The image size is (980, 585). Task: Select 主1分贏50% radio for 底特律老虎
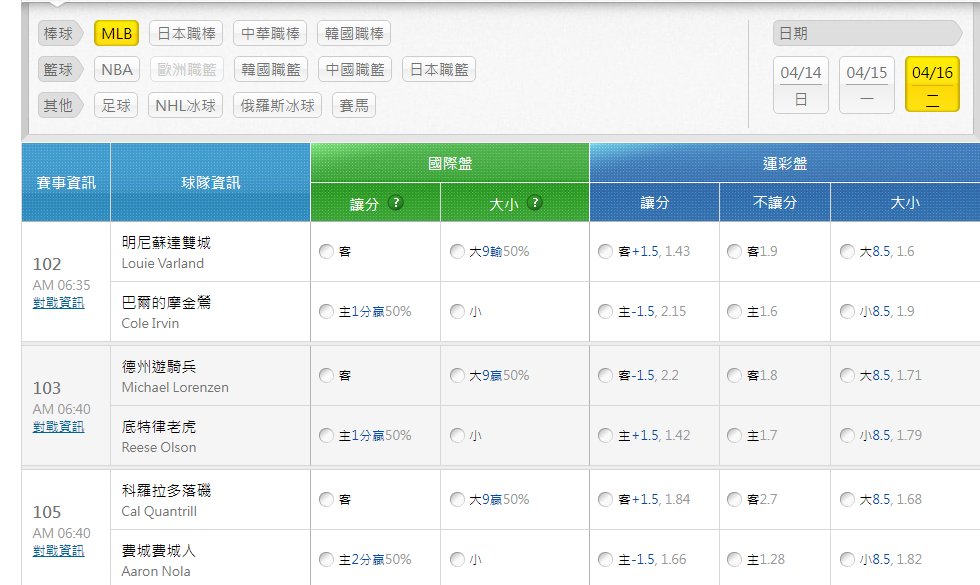[x=326, y=435]
